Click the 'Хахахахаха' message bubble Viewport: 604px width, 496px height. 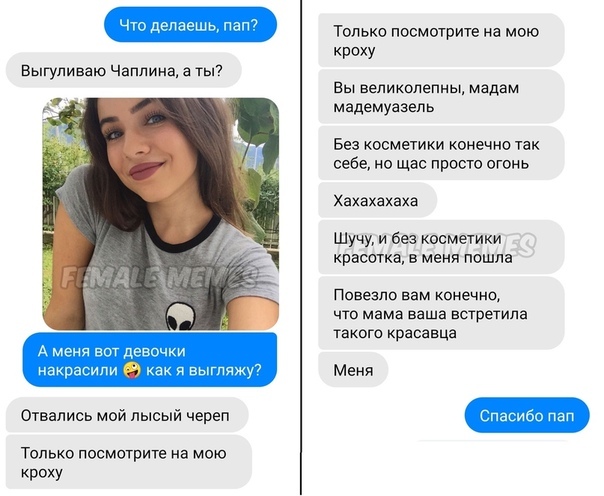coord(378,200)
